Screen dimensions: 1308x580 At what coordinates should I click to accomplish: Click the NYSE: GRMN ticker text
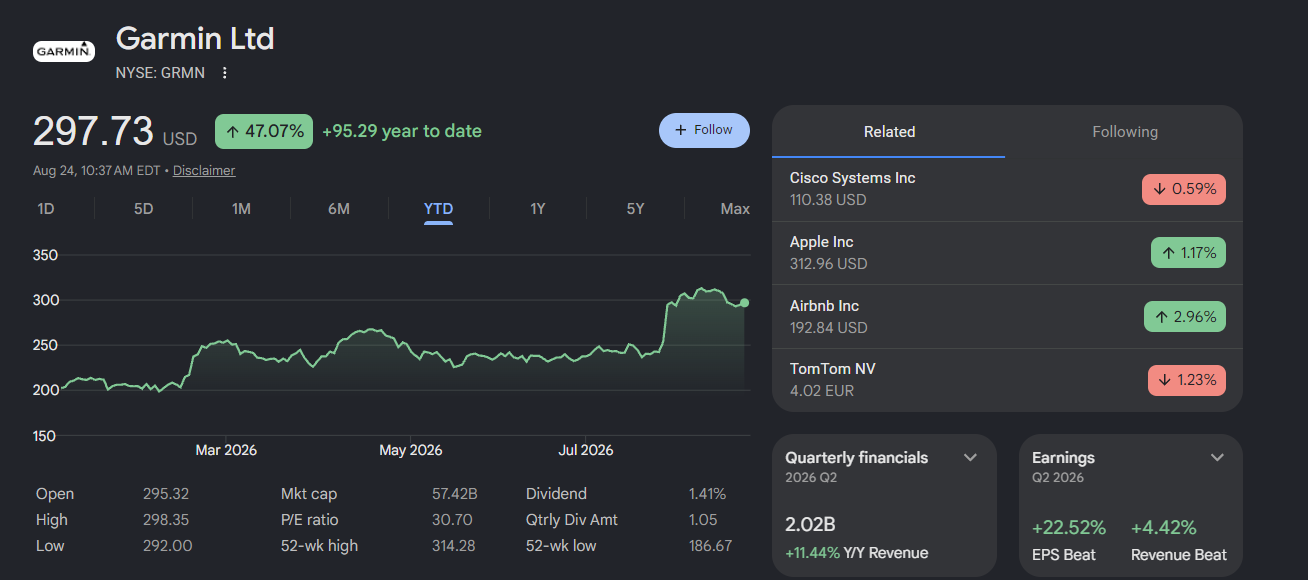coord(162,73)
